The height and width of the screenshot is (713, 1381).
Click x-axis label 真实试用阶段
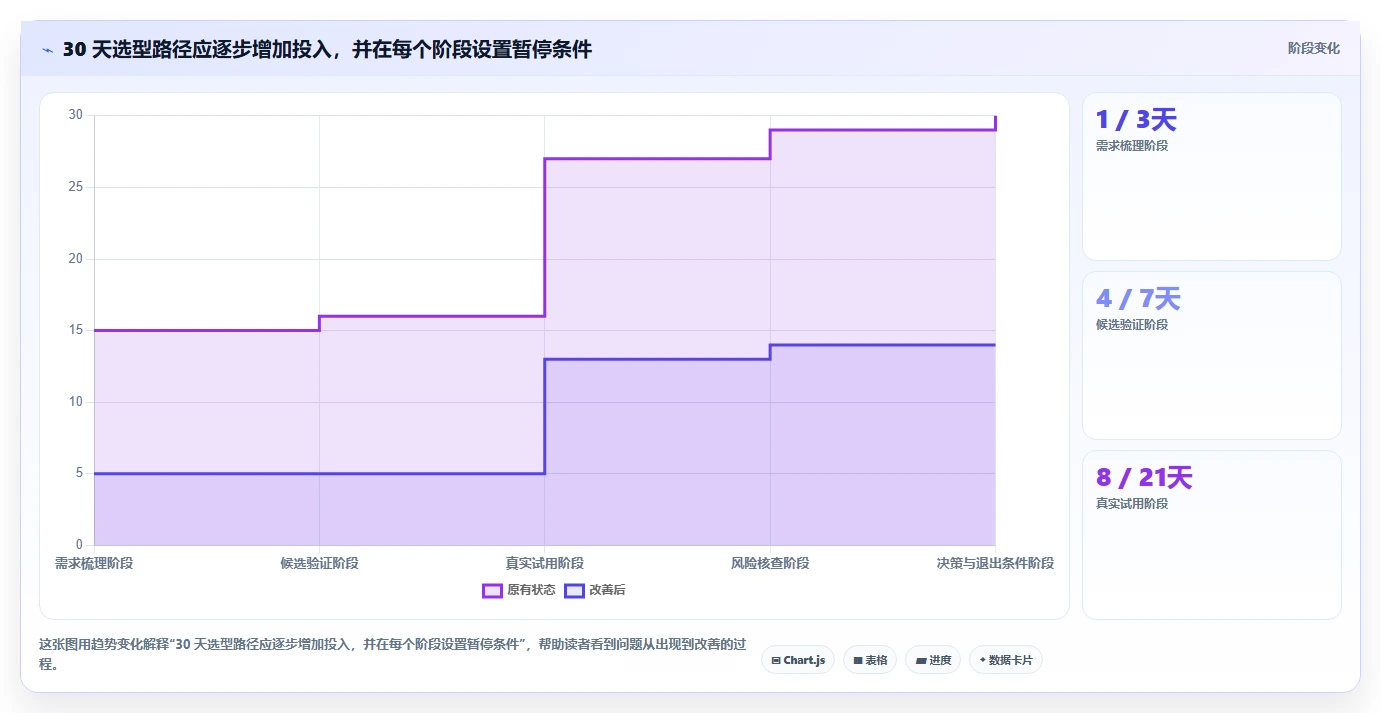pos(545,564)
